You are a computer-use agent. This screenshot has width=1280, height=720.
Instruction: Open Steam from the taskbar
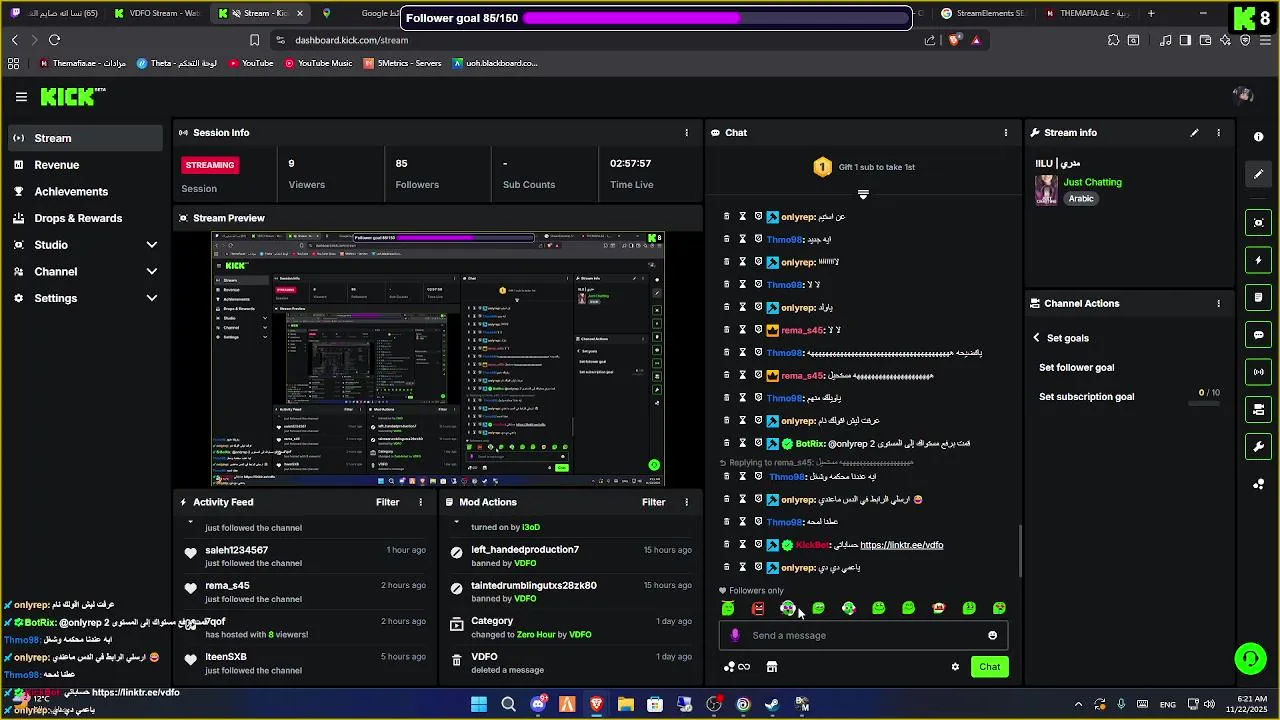pos(772,705)
